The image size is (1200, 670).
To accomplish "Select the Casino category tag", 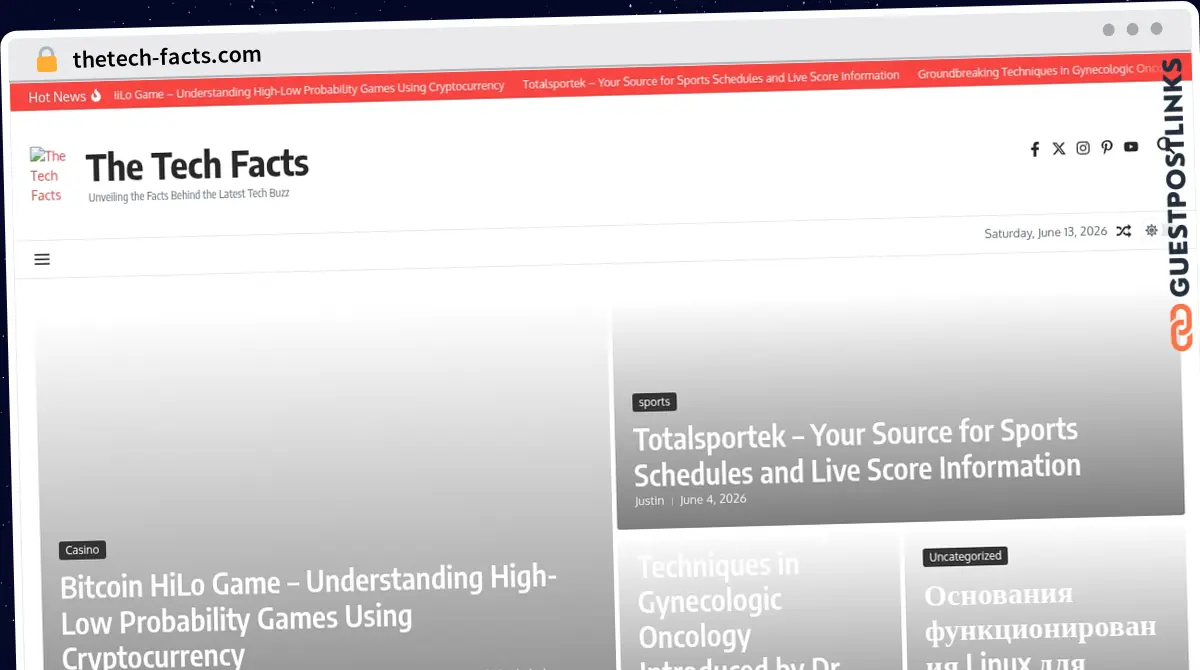I will pyautogui.click(x=82, y=550).
